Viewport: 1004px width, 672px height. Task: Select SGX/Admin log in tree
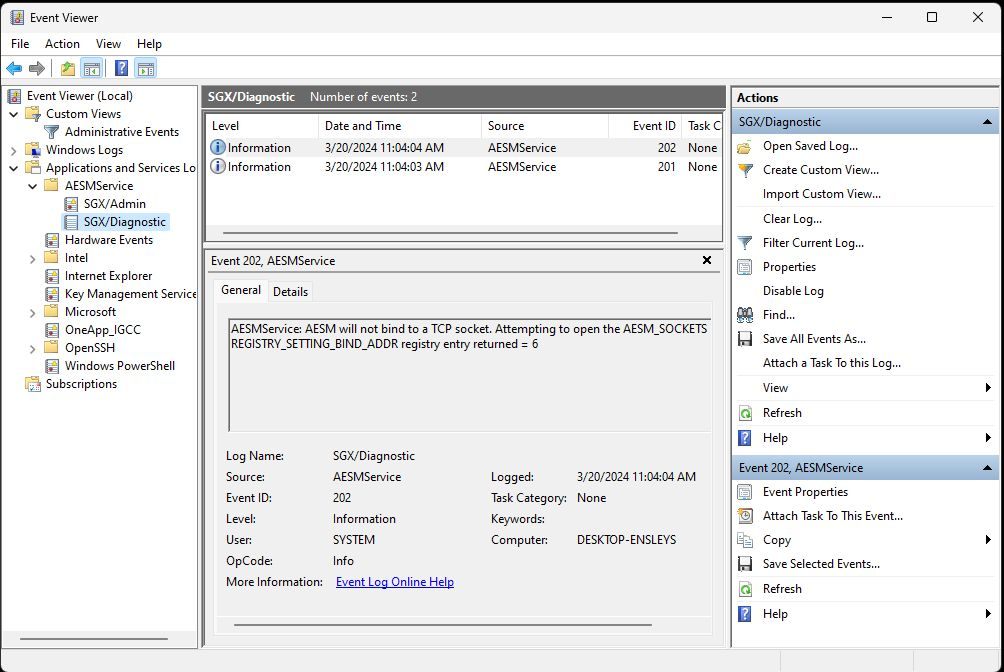point(115,204)
